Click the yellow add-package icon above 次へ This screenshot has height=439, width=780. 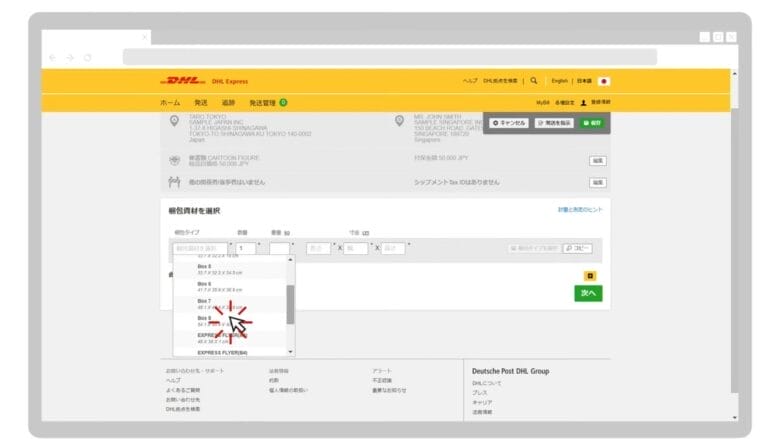[590, 276]
